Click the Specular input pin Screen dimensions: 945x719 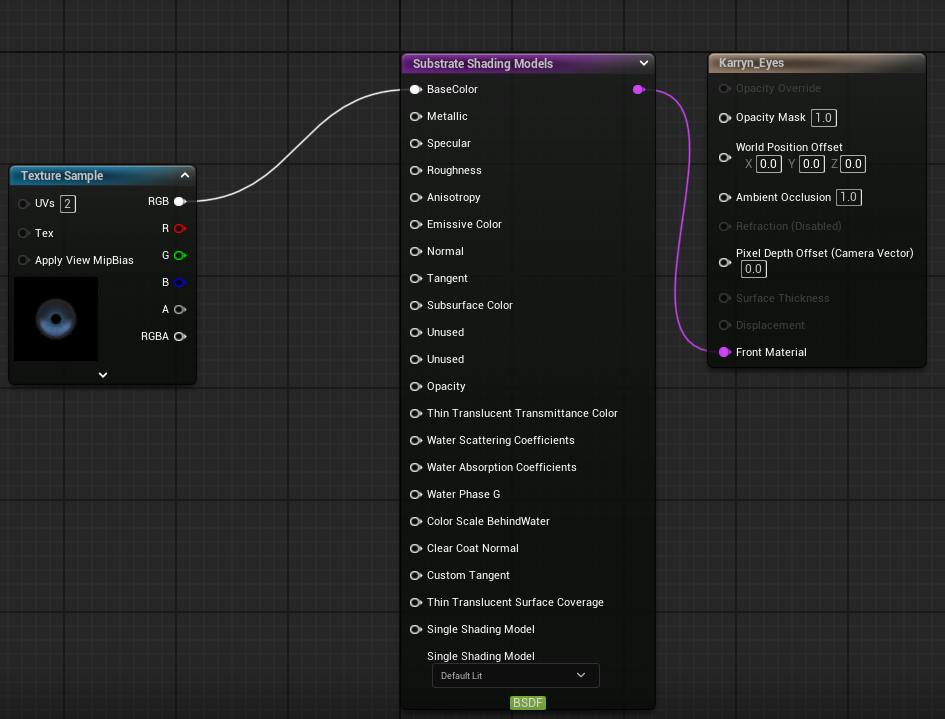coord(415,143)
